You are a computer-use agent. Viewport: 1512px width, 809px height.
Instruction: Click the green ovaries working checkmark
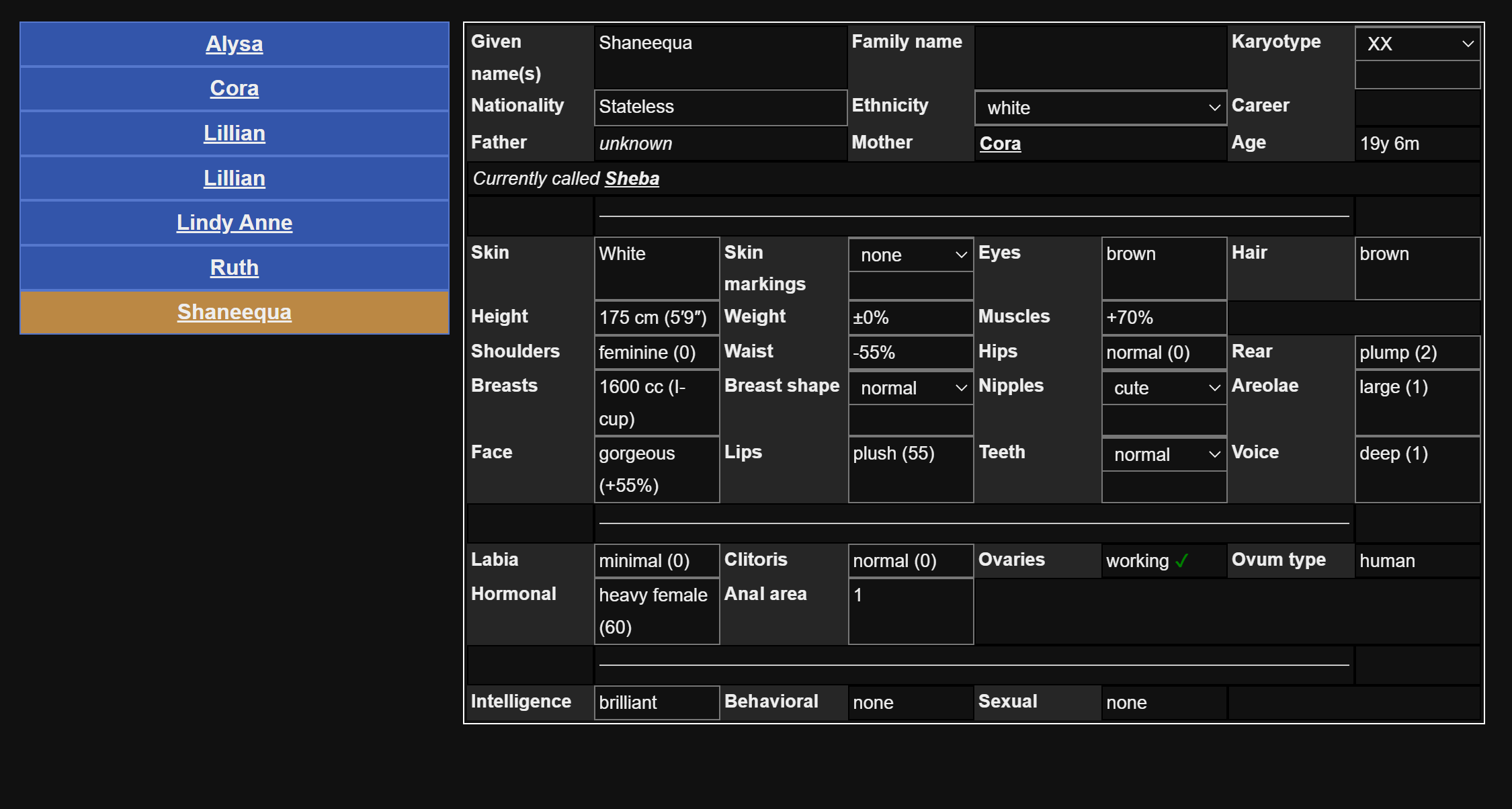pyautogui.click(x=1182, y=560)
